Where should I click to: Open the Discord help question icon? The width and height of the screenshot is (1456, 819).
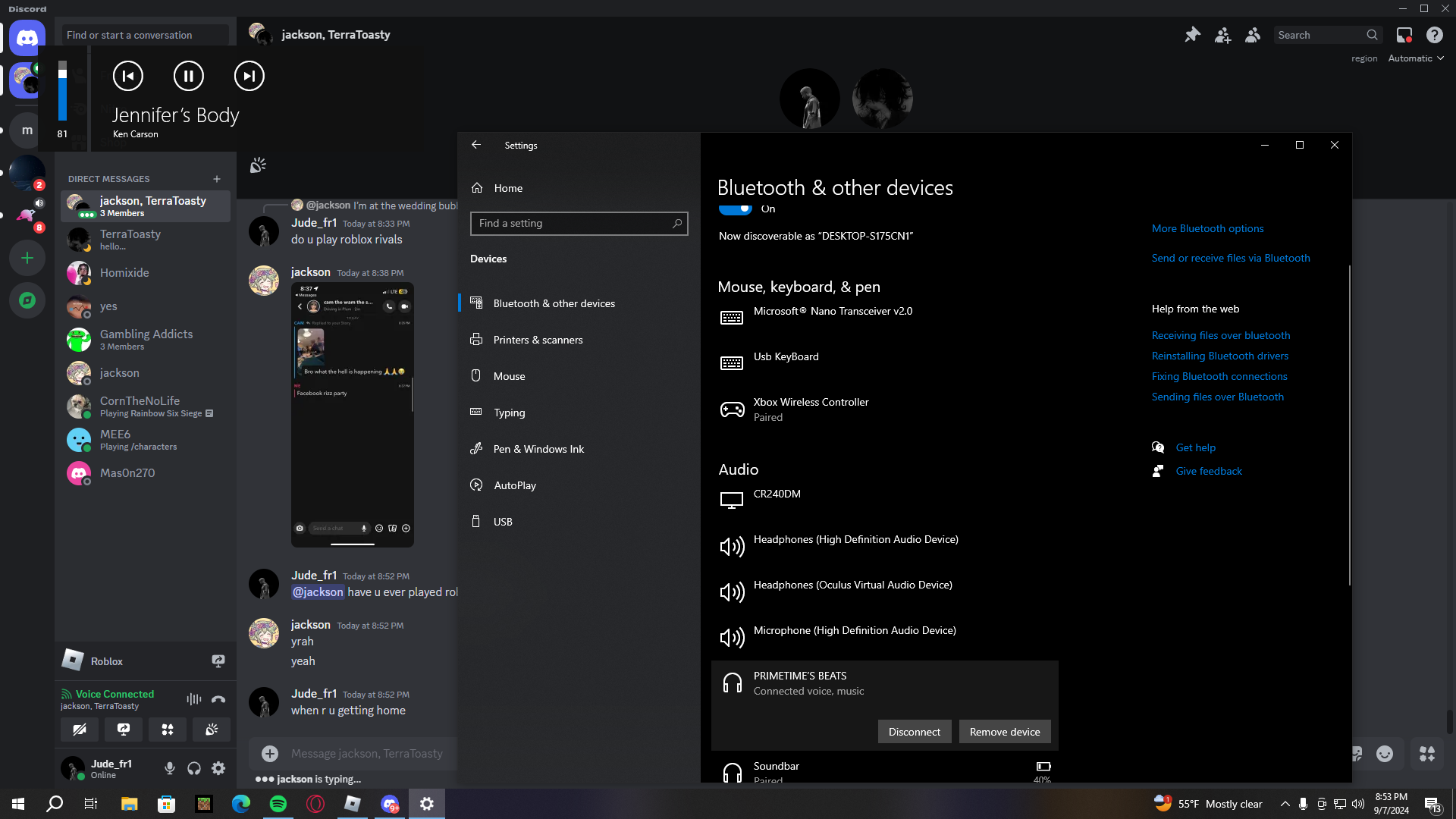(1434, 35)
